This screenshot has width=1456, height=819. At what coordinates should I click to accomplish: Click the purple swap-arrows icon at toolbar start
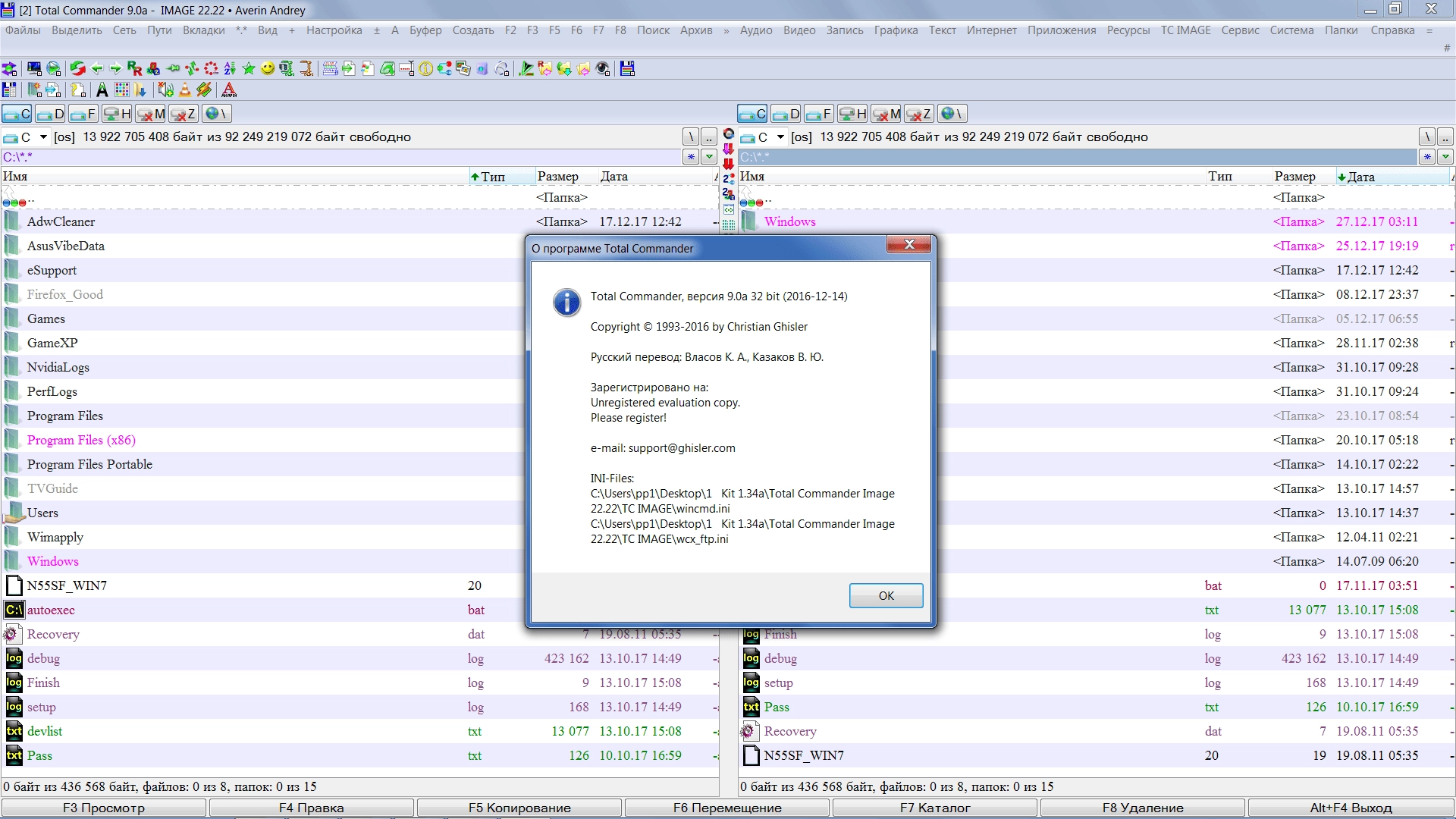(9, 68)
